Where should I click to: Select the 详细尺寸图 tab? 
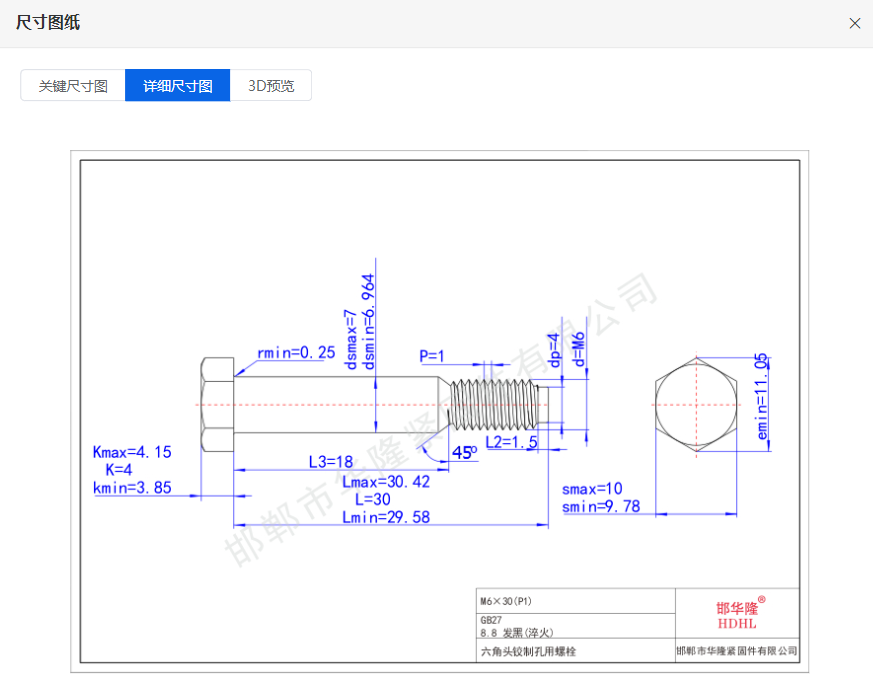[177, 86]
